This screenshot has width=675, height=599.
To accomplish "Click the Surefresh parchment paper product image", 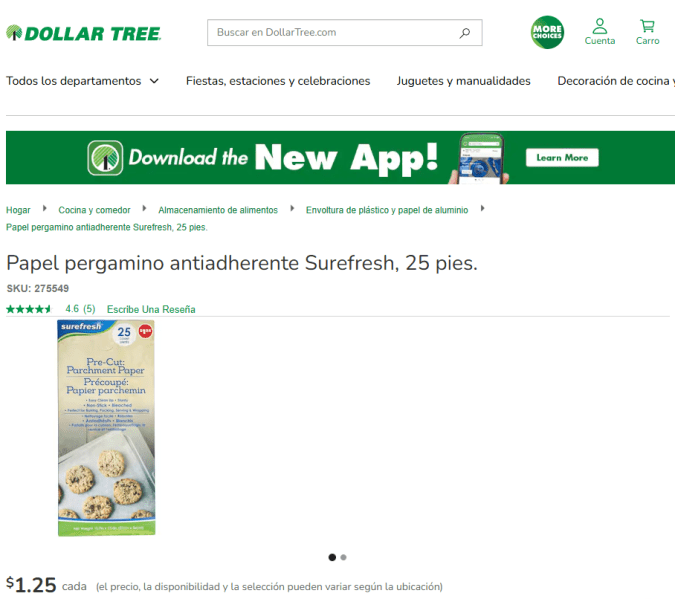I will (106, 428).
